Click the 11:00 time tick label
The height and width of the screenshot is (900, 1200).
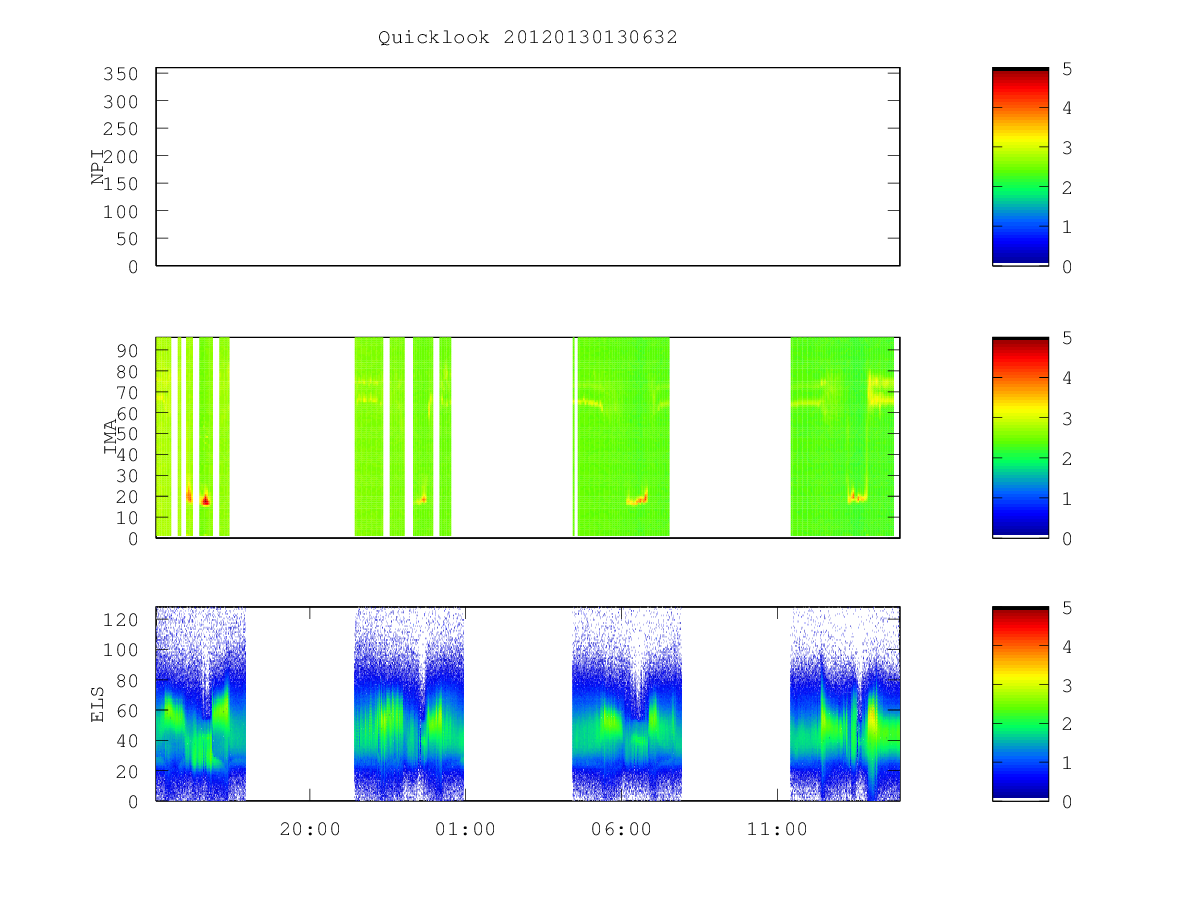pos(778,830)
